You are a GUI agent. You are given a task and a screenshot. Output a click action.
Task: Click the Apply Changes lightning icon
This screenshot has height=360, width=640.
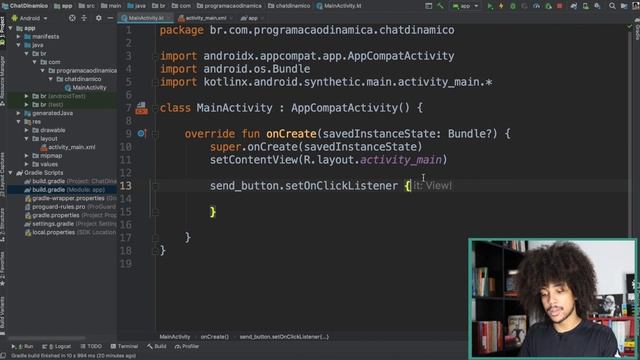click(501, 6)
